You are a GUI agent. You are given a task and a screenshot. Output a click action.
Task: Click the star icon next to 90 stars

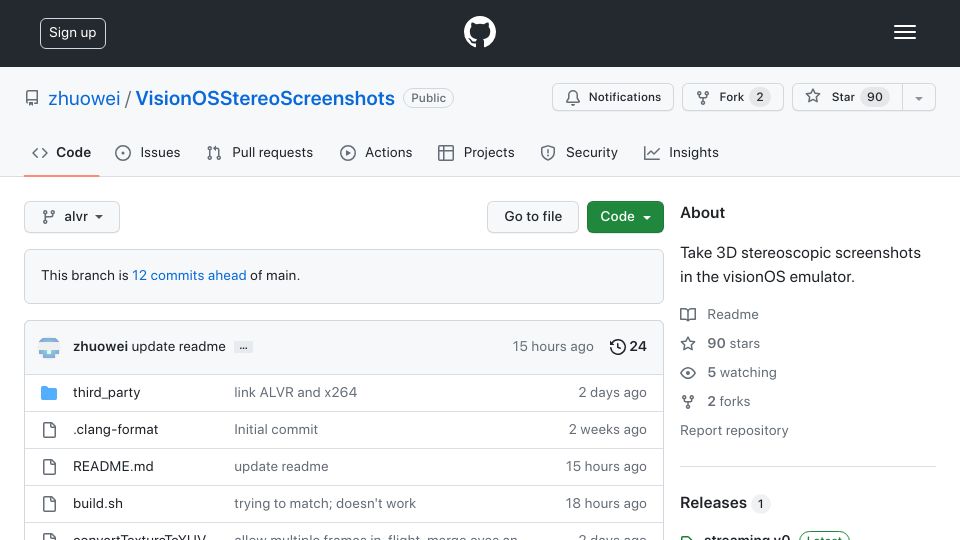pyautogui.click(x=688, y=343)
